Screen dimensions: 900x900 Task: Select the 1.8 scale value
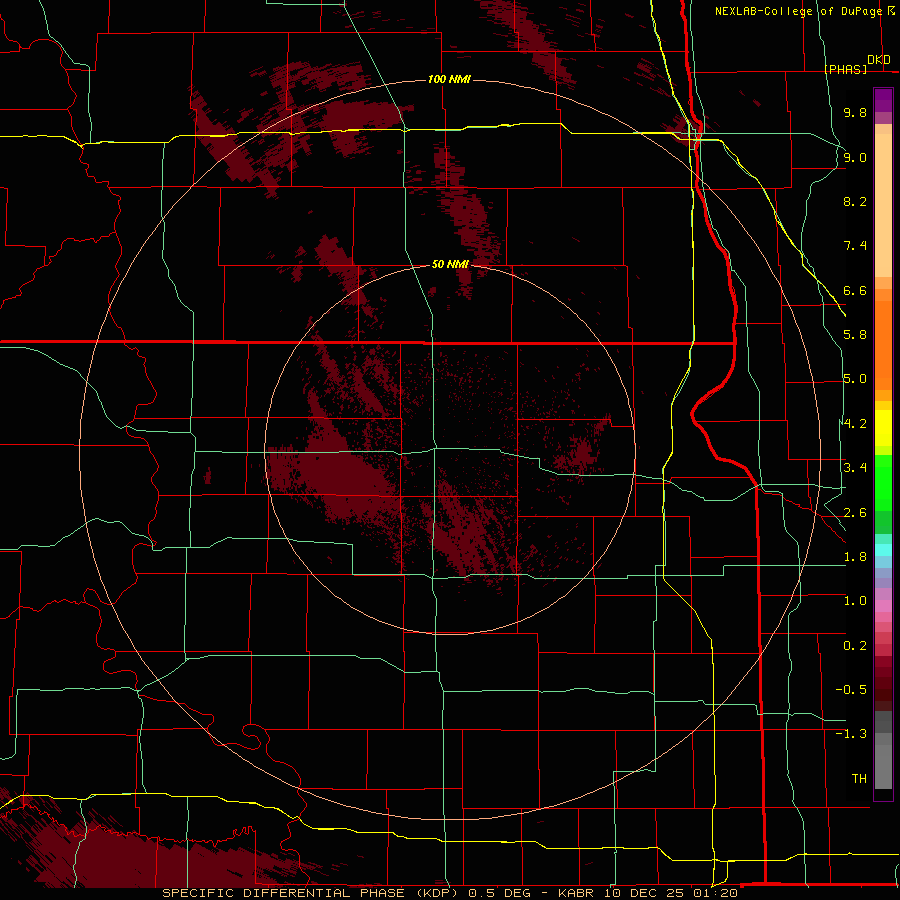tap(855, 557)
